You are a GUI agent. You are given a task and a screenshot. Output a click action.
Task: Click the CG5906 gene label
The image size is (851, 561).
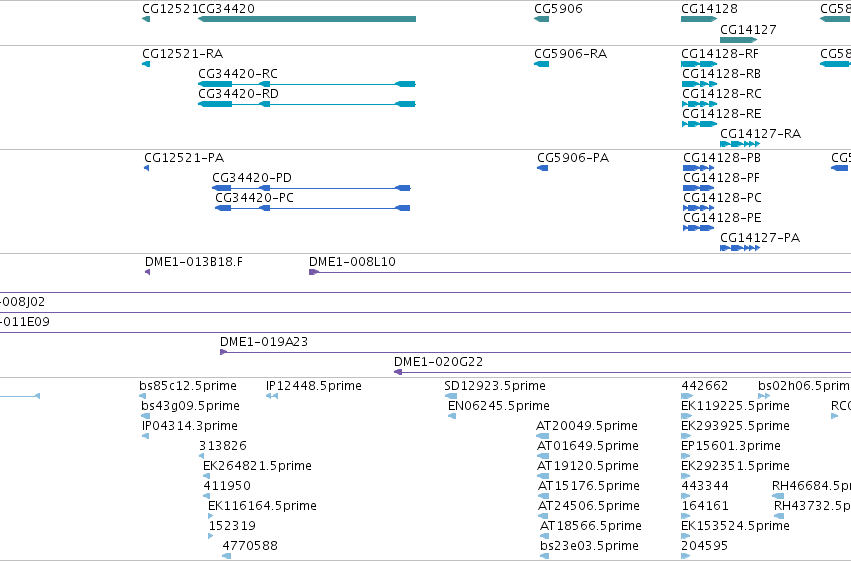[558, 9]
